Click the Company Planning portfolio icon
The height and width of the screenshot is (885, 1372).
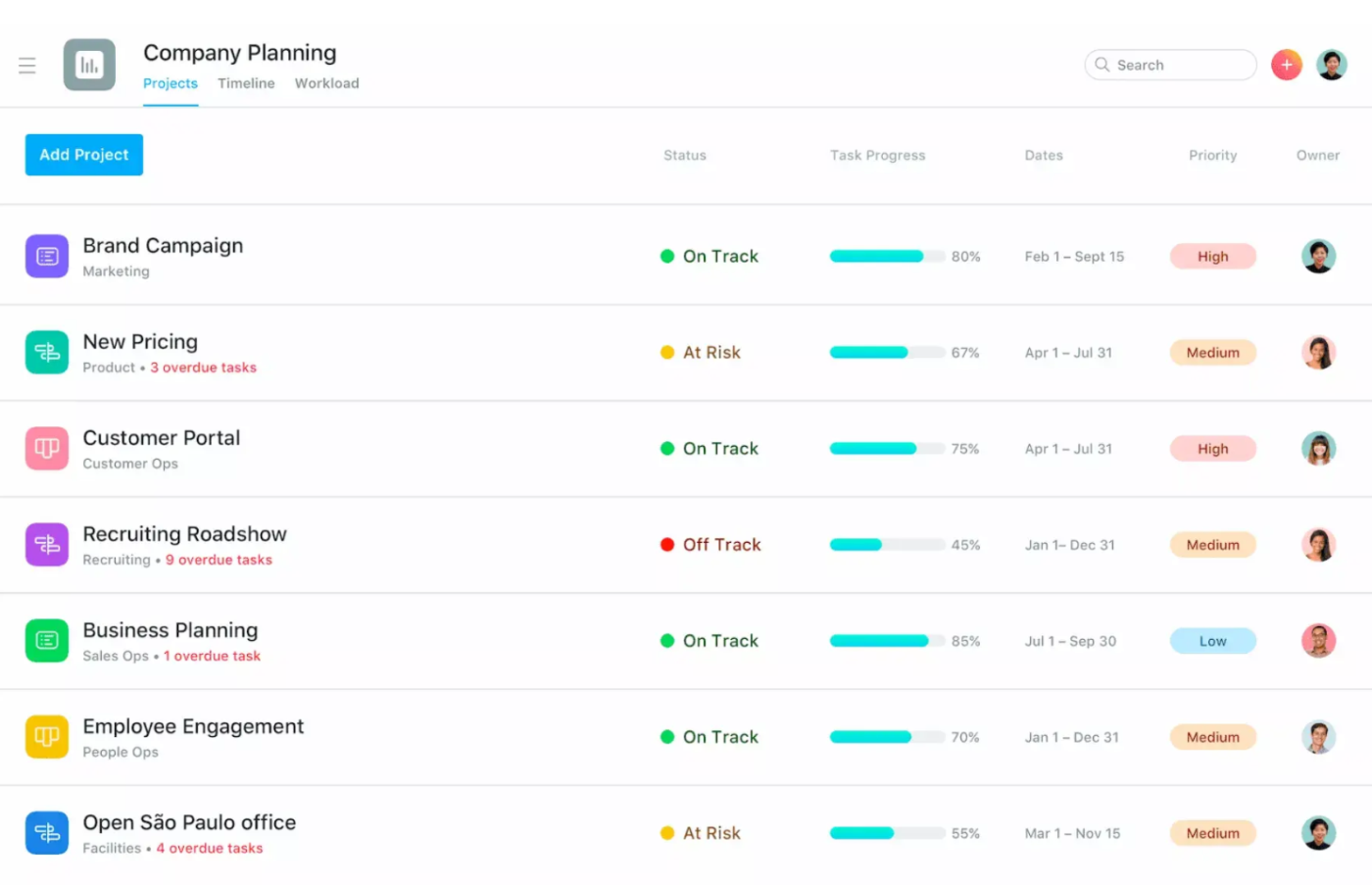89,65
